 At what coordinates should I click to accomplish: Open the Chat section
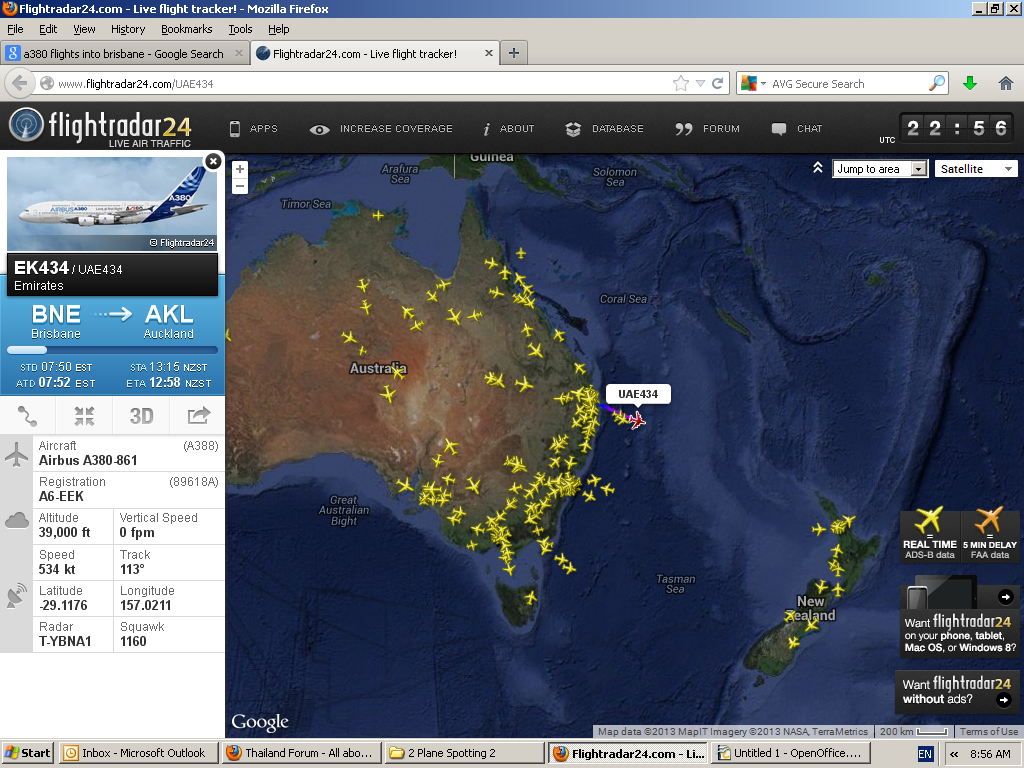(x=797, y=129)
